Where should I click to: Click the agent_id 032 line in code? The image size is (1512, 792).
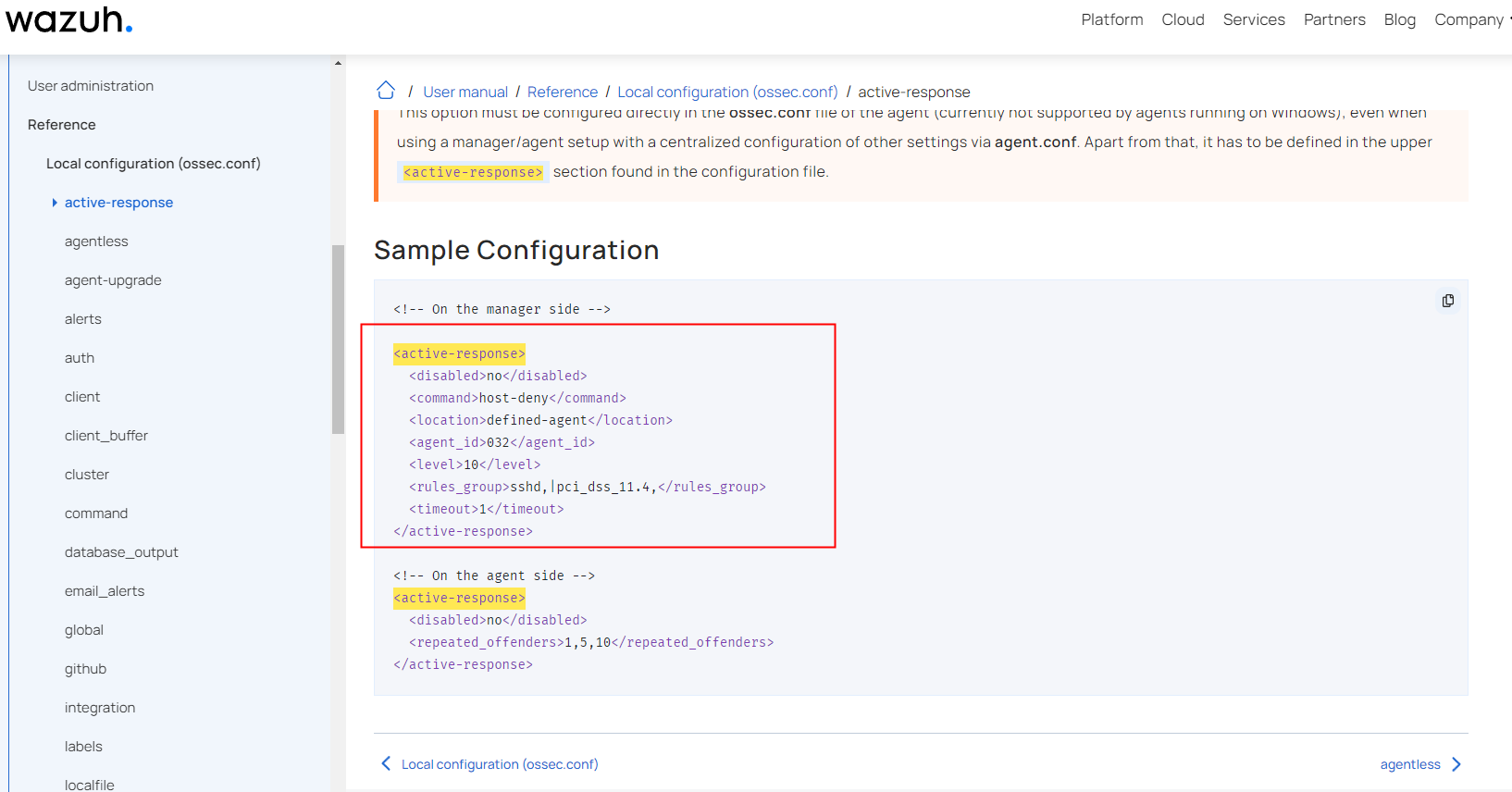pyautogui.click(x=502, y=442)
